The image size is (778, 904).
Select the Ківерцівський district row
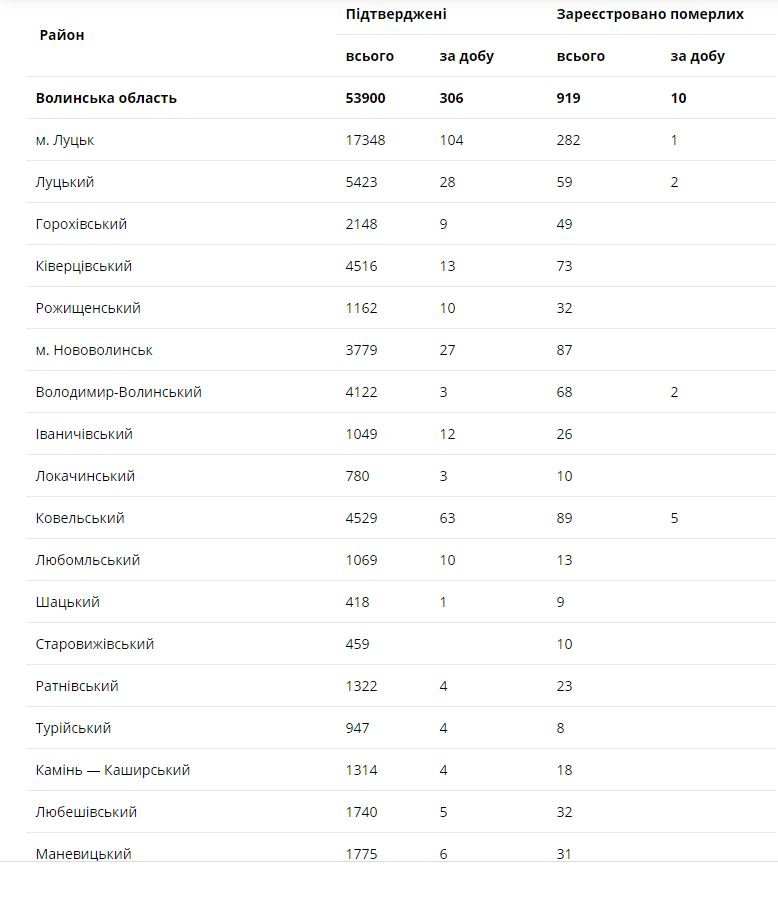pyautogui.click(x=84, y=266)
